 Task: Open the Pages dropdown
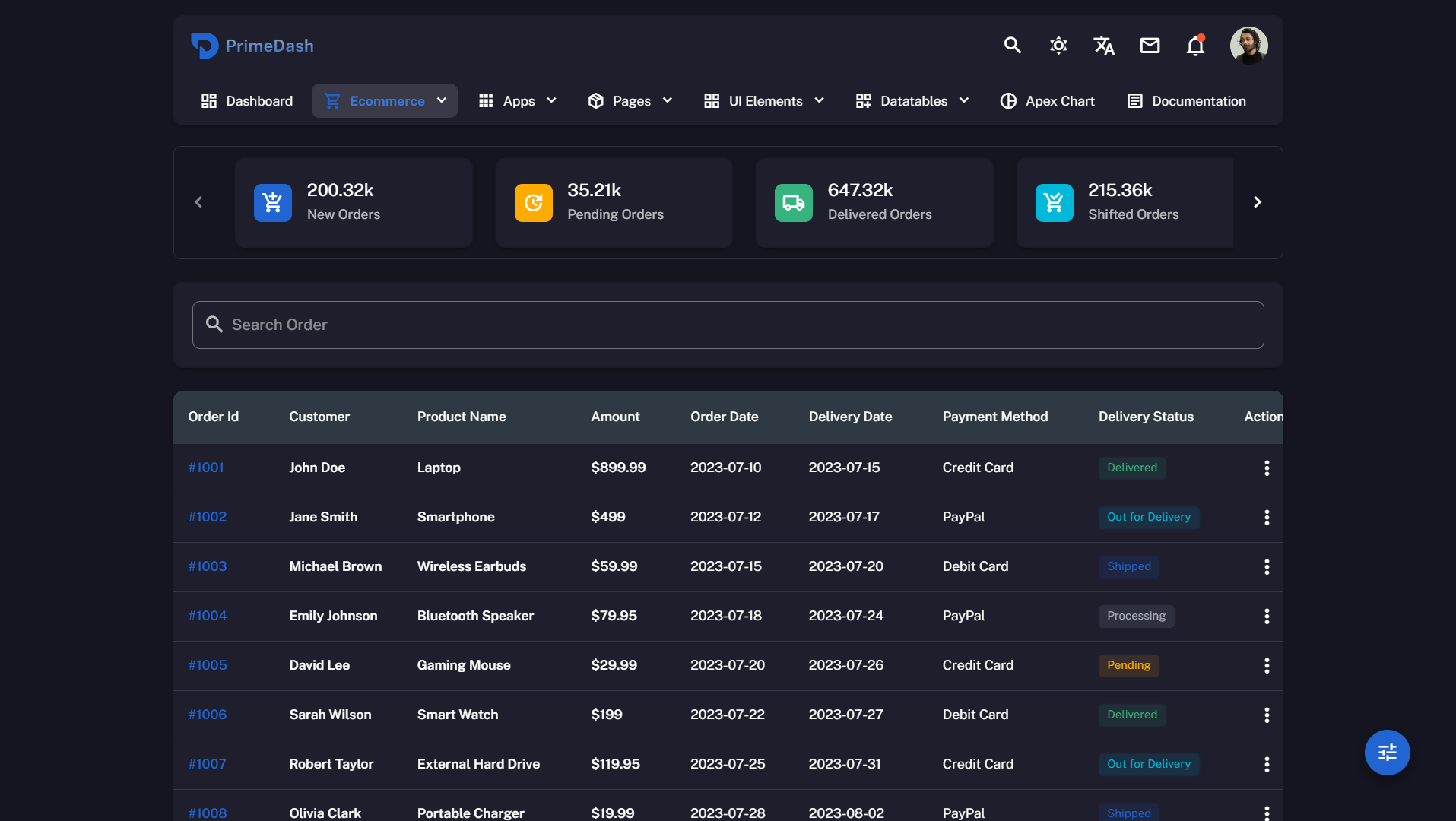coord(630,100)
